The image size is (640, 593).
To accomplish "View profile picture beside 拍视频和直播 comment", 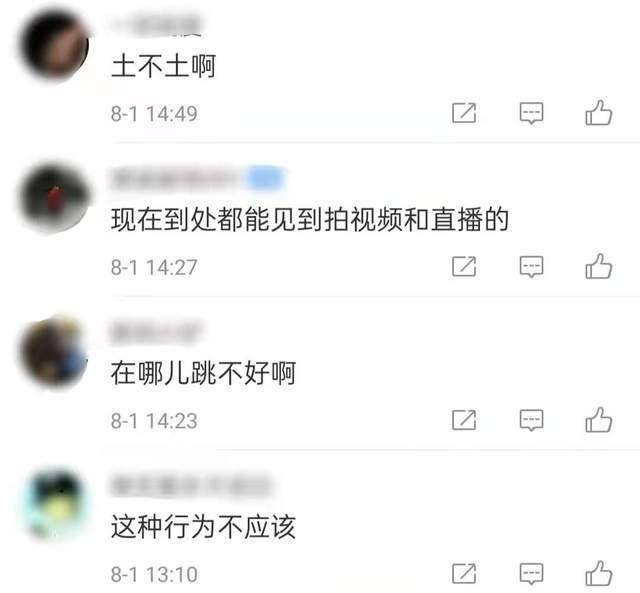I will click(x=54, y=198).
